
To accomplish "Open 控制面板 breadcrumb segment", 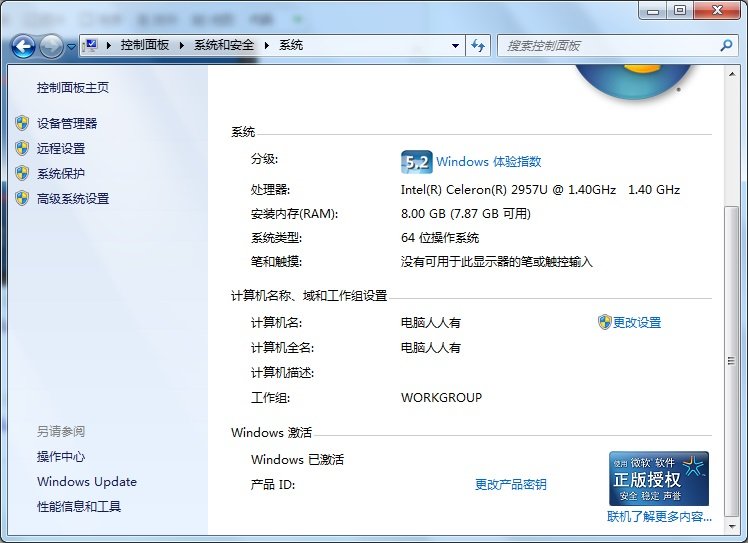I will tap(145, 45).
